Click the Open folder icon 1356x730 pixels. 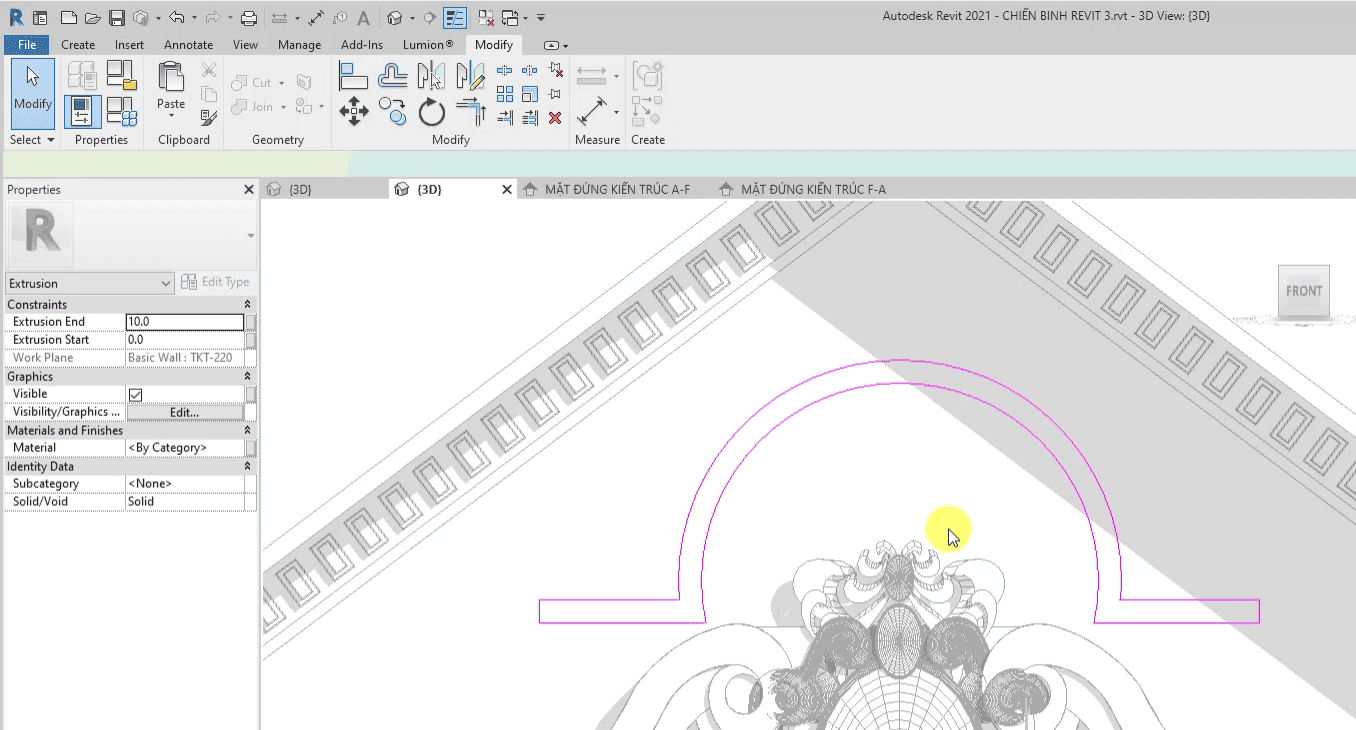coord(93,18)
